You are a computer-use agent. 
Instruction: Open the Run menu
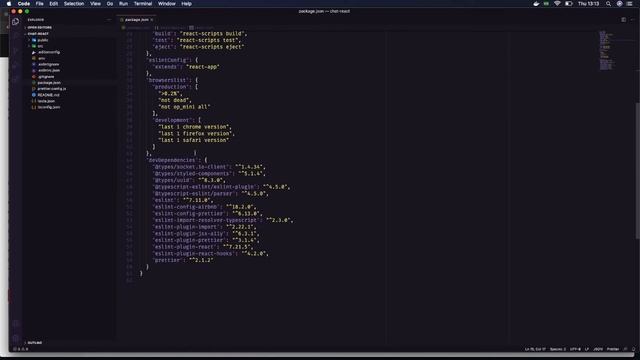(123, 4)
